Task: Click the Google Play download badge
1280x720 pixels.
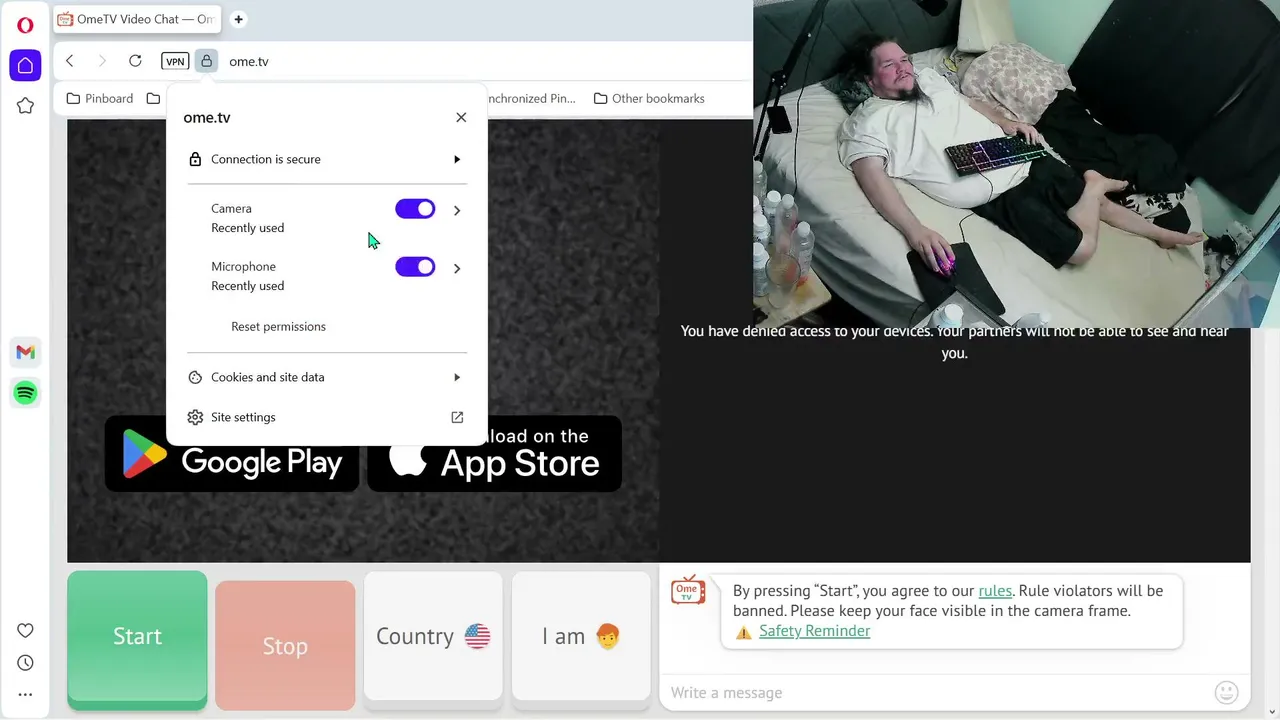Action: [x=232, y=454]
